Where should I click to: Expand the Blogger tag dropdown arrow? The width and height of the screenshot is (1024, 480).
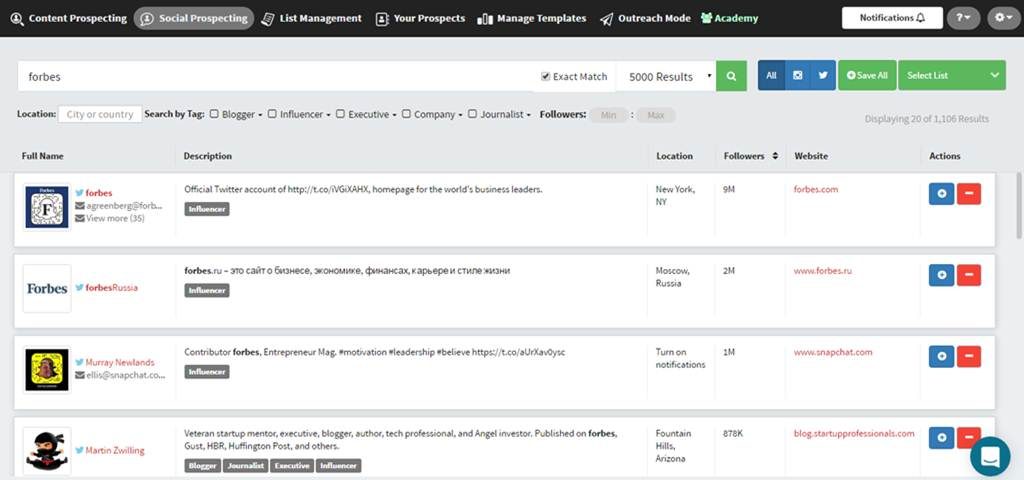(260, 115)
